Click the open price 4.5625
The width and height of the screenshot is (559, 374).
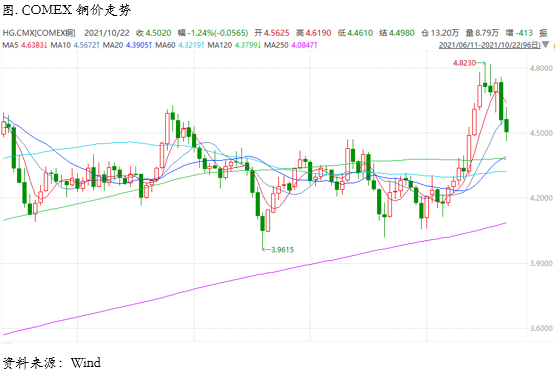276,33
